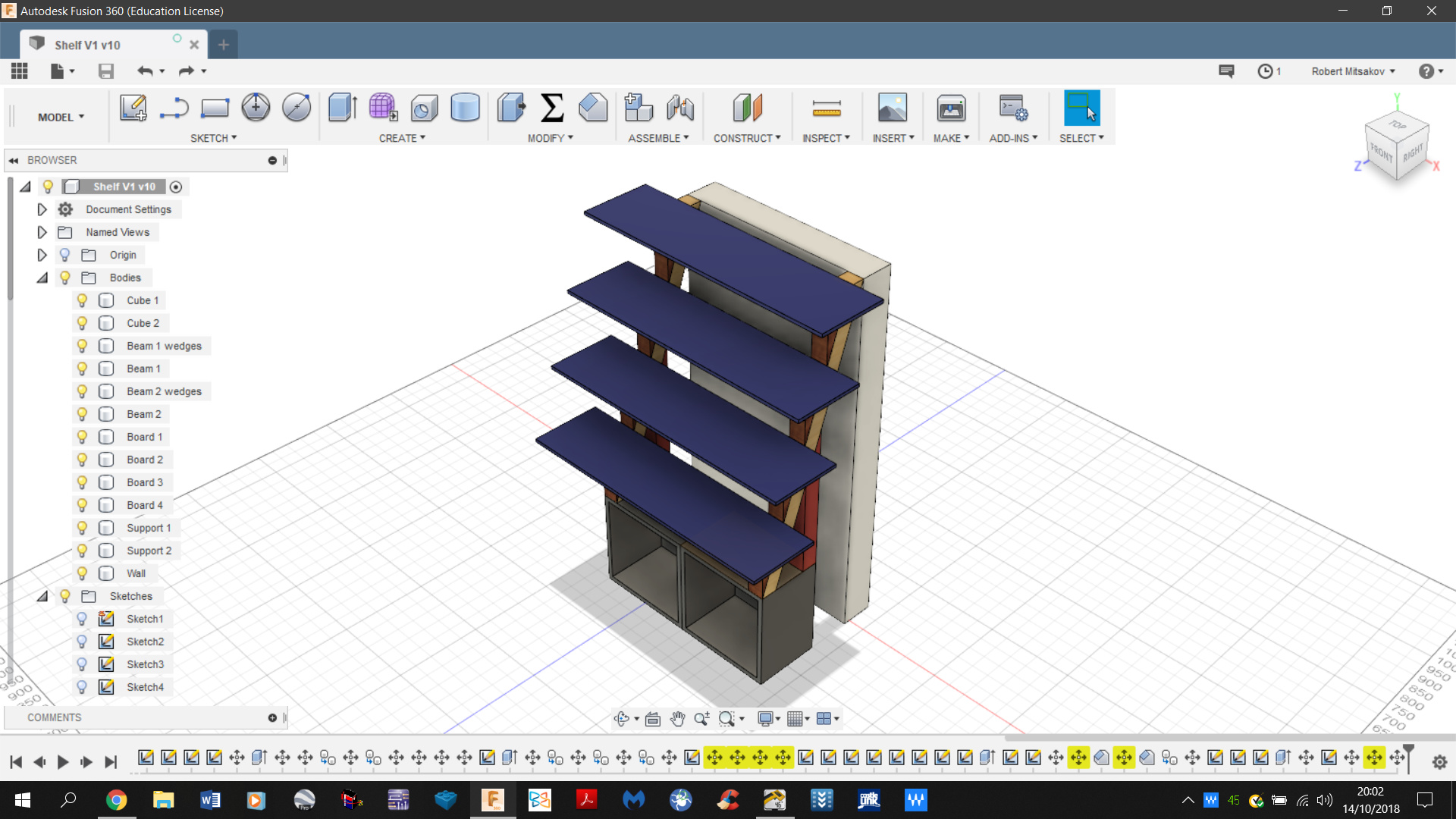Toggle visibility of Cube 1 body

tap(82, 300)
